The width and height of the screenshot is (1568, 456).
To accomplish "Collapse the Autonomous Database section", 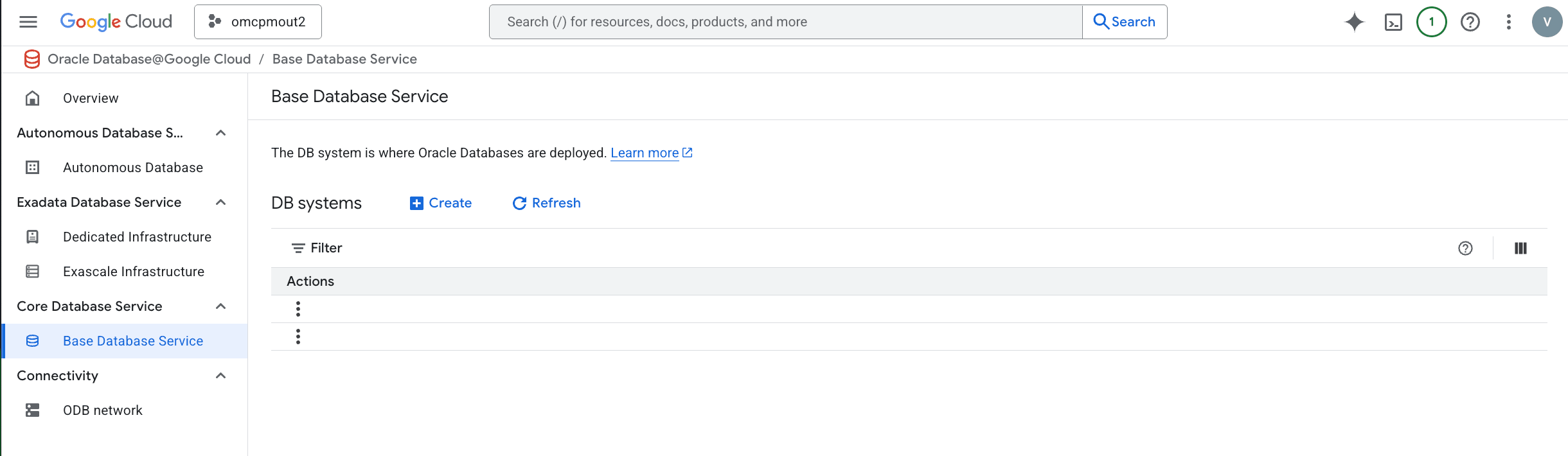I will [221, 133].
